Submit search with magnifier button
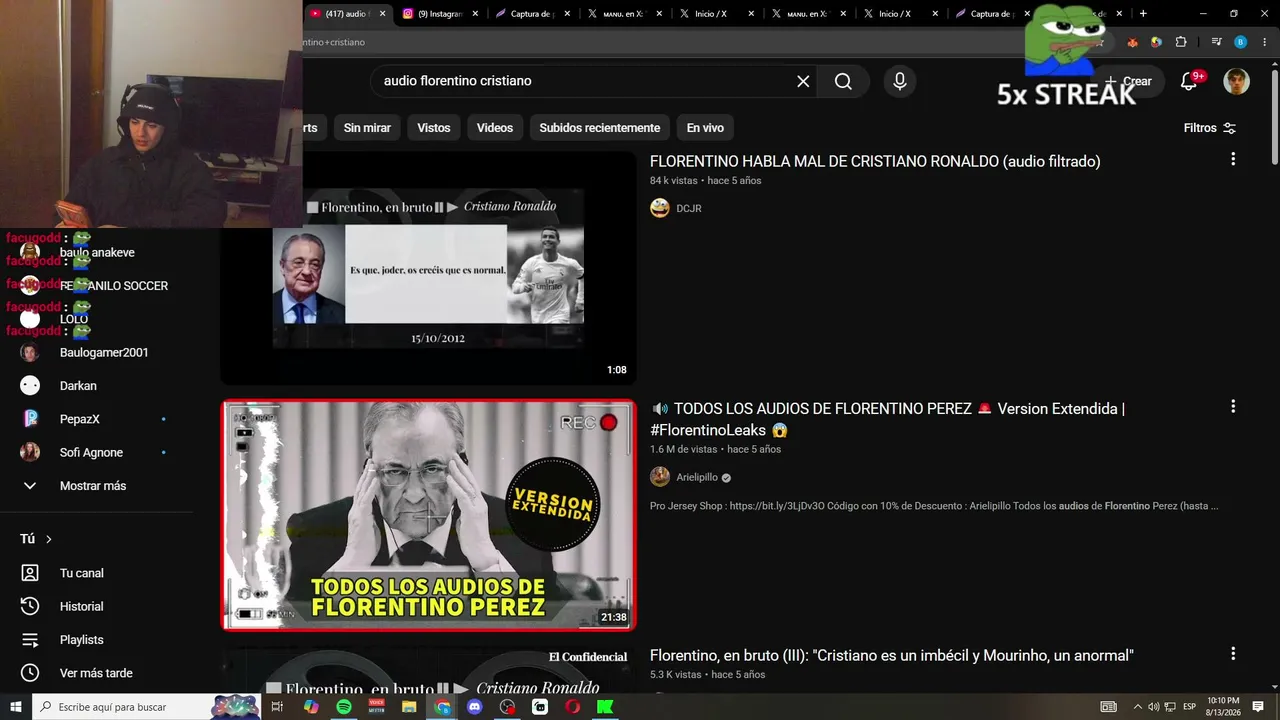Viewport: 1280px width, 720px height. click(x=843, y=81)
